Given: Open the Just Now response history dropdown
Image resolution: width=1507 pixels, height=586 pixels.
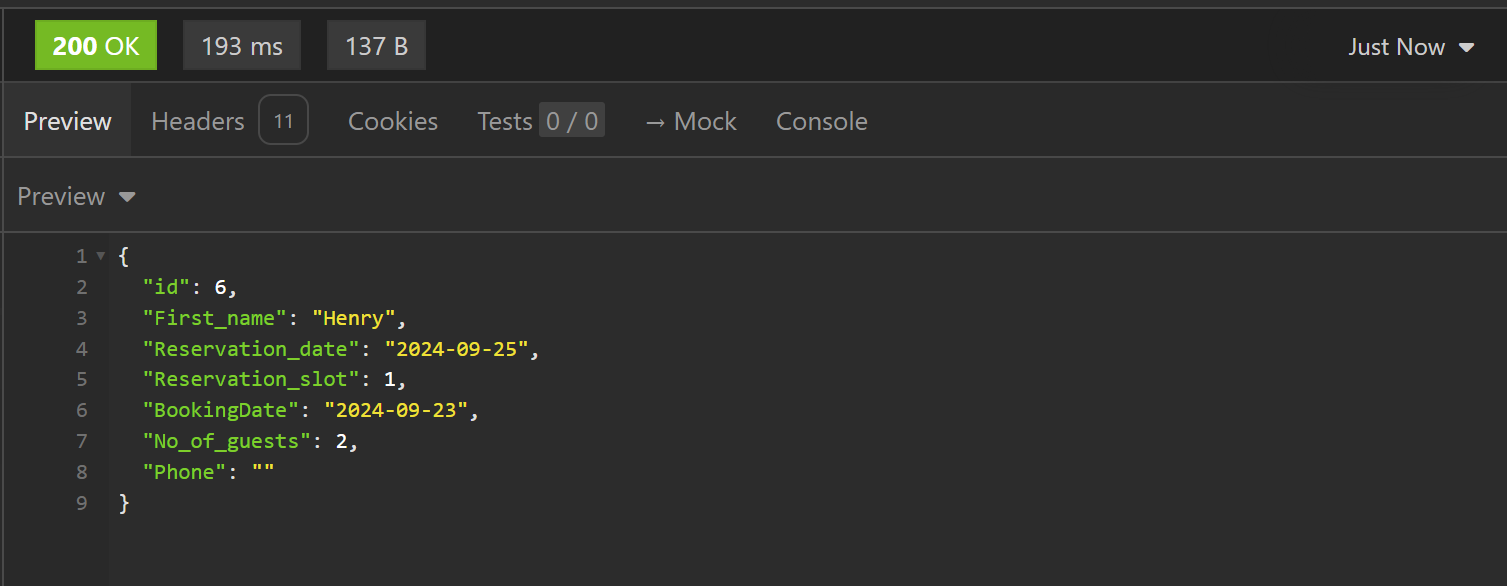Looking at the screenshot, I should (x=1410, y=47).
